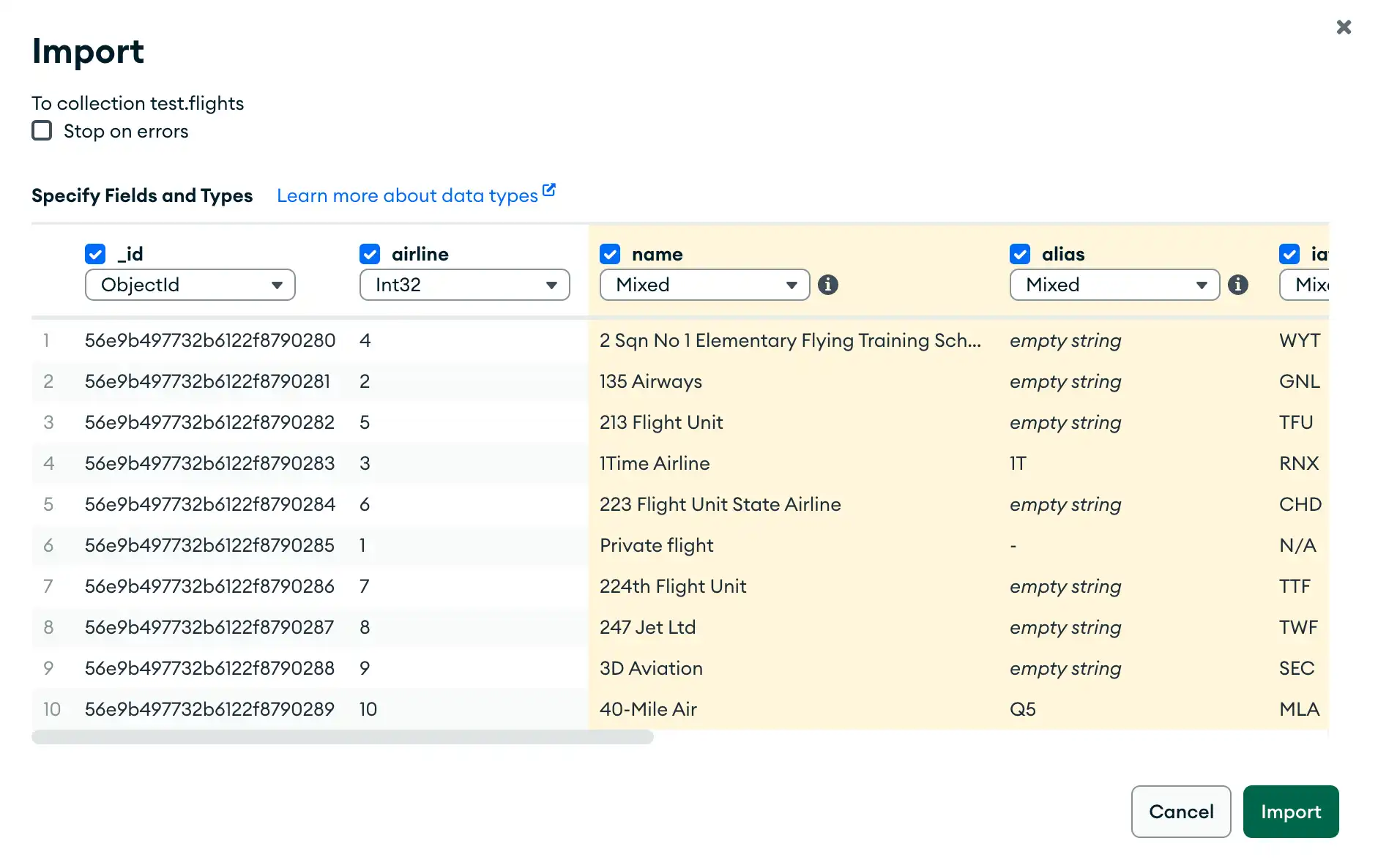The height and width of the screenshot is (868, 1378).
Task: Close the Import dialog with the X icon
Action: pyautogui.click(x=1344, y=27)
